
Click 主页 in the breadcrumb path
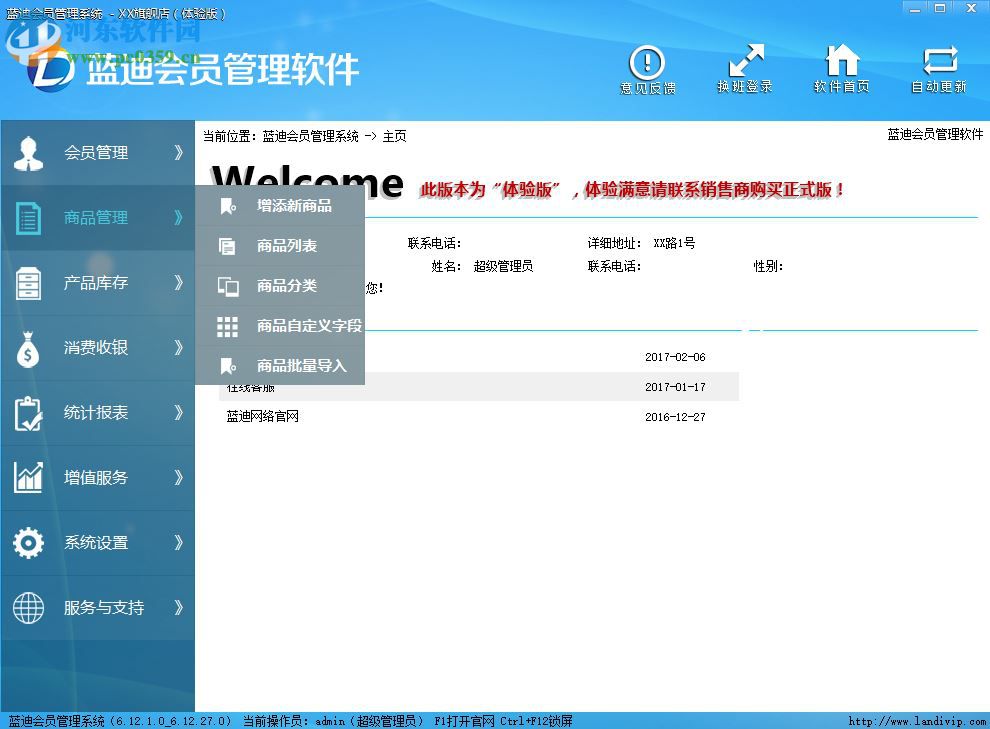[x=393, y=136]
